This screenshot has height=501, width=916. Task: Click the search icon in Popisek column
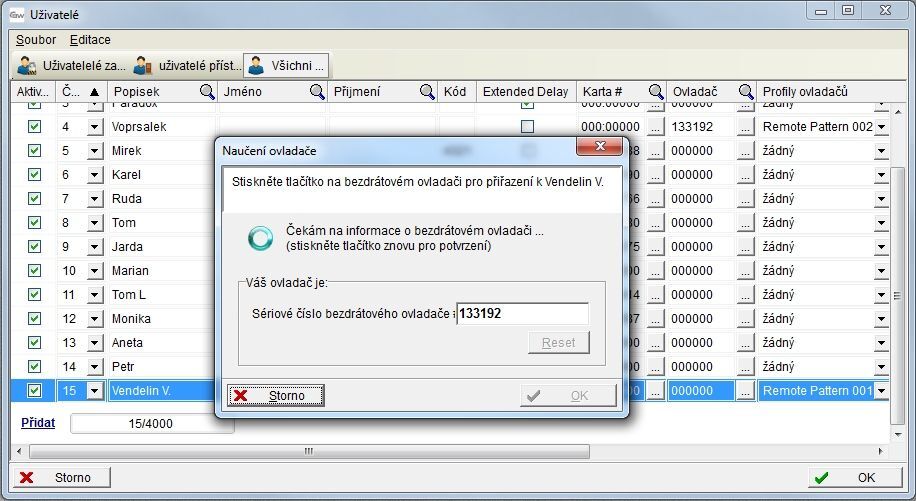207,92
